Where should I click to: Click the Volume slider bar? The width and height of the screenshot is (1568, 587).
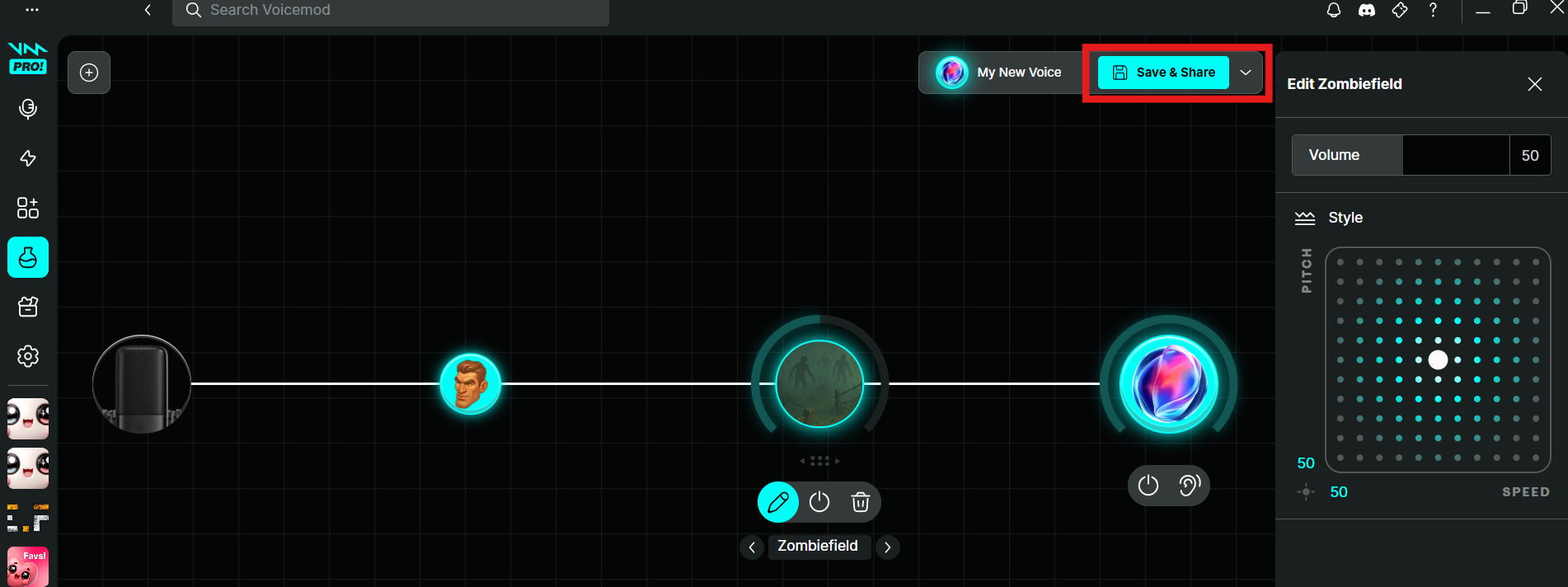click(1455, 155)
